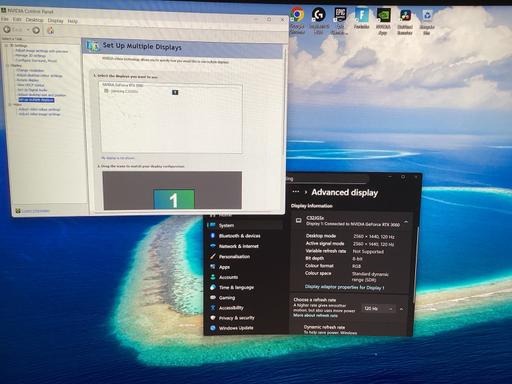
Task: Open the Help menu in NVIDIA Control Panel
Action: tap(73, 21)
